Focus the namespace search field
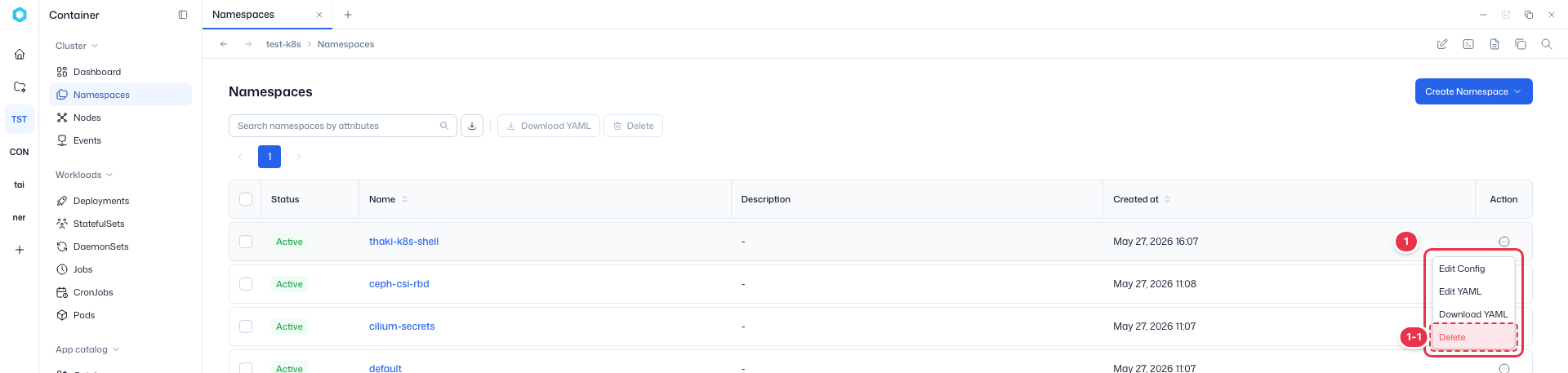This screenshot has height=373, width=1568. (x=342, y=126)
